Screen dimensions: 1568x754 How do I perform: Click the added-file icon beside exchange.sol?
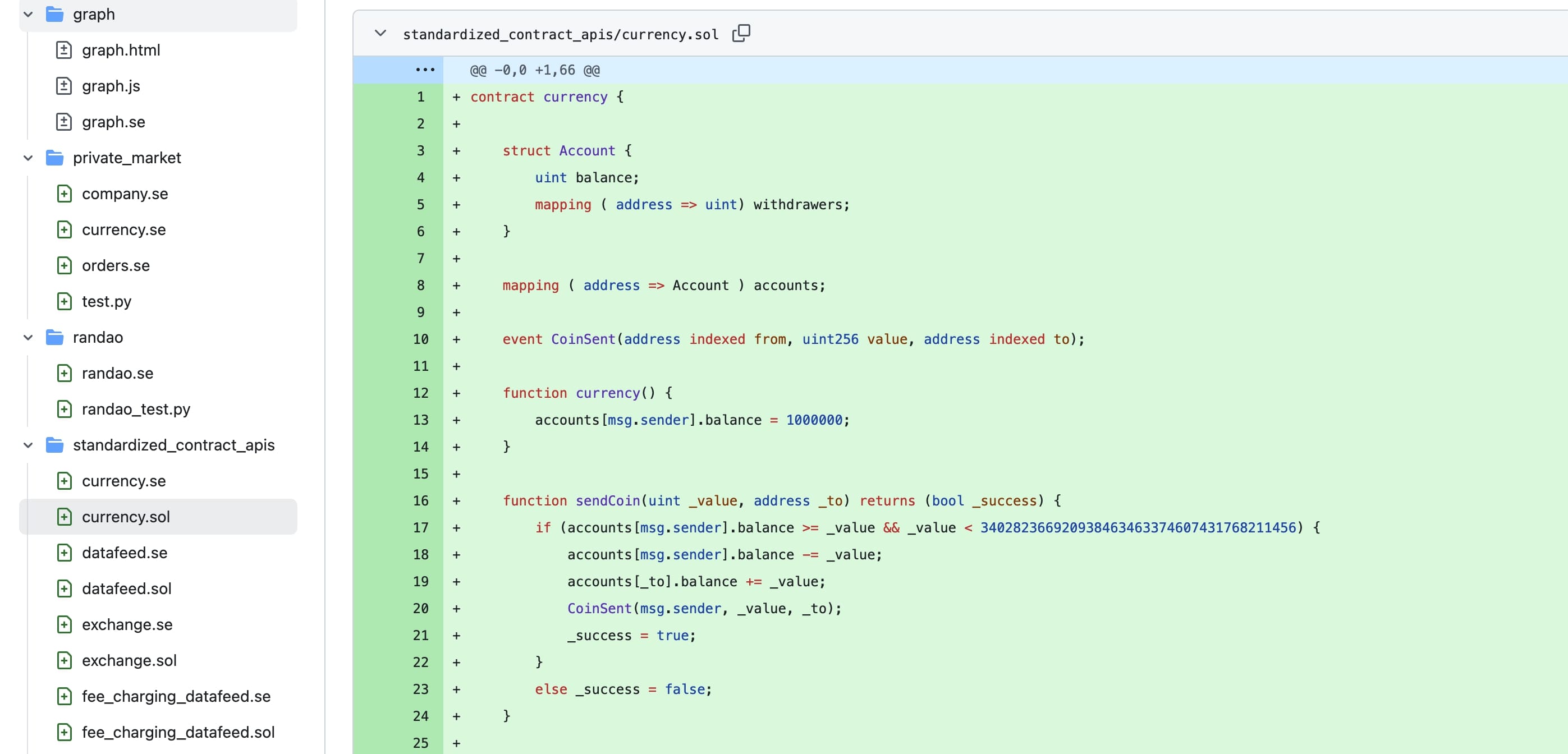tap(64, 660)
